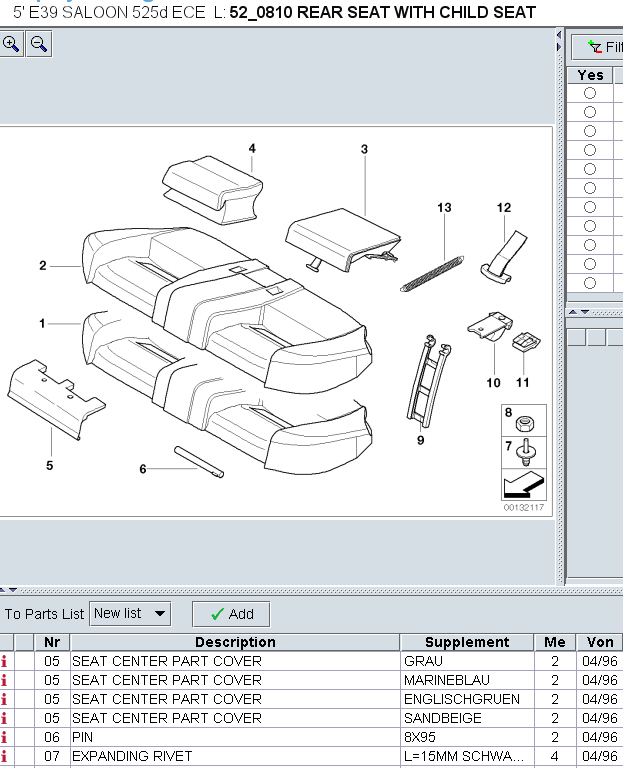Select the last radio button under Yes
Screen dimensions: 623x768
590,283
